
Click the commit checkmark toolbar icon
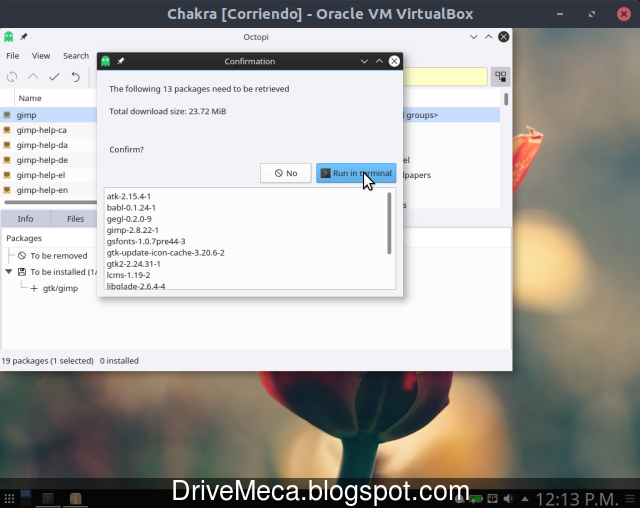pos(54,77)
